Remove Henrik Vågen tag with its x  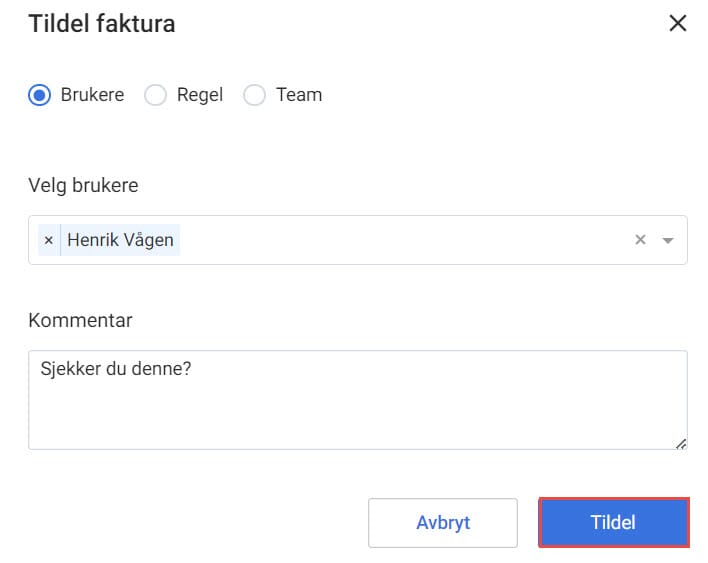pyautogui.click(x=49, y=240)
